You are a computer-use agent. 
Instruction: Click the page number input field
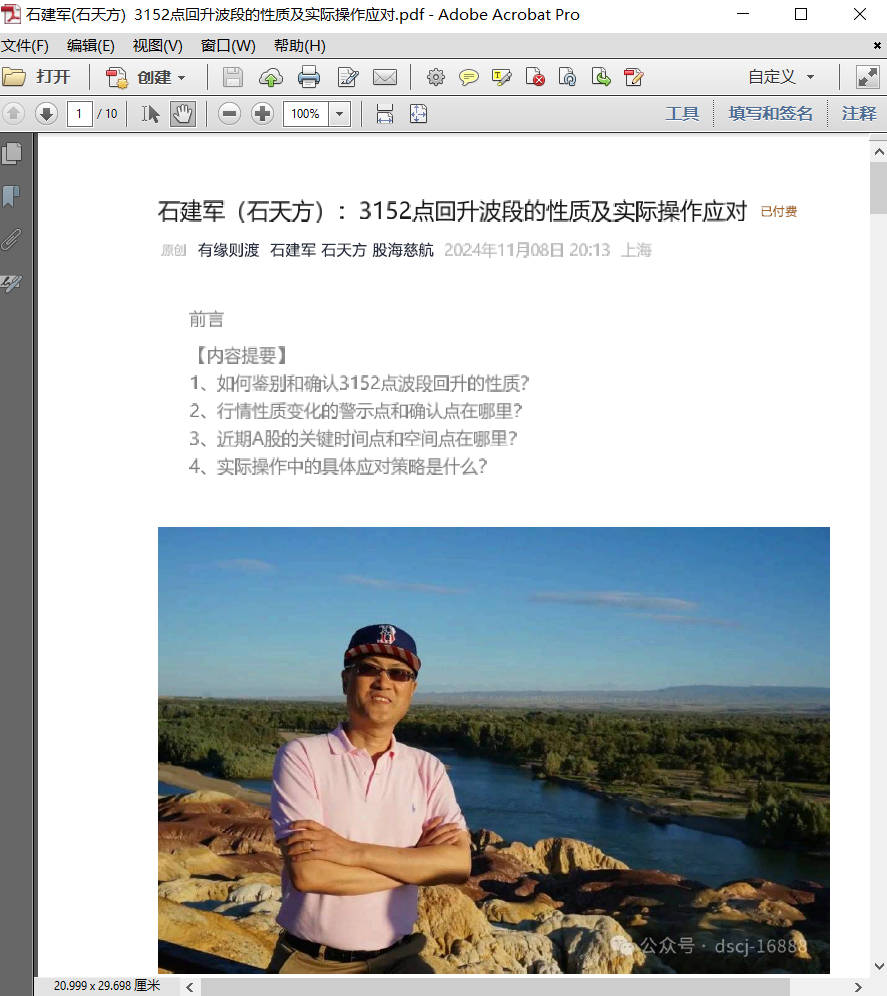click(79, 114)
